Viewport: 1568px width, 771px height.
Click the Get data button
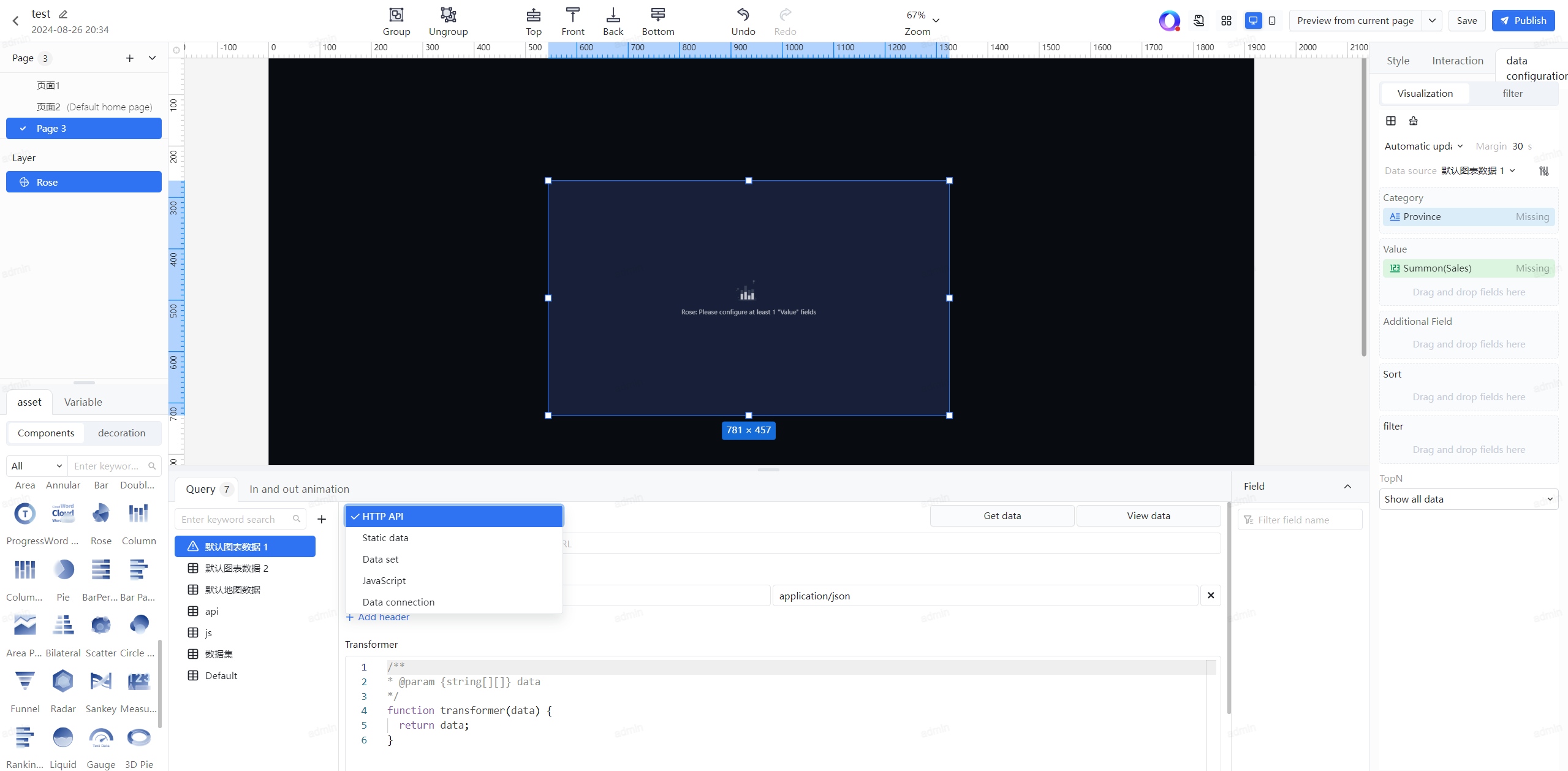1002,515
